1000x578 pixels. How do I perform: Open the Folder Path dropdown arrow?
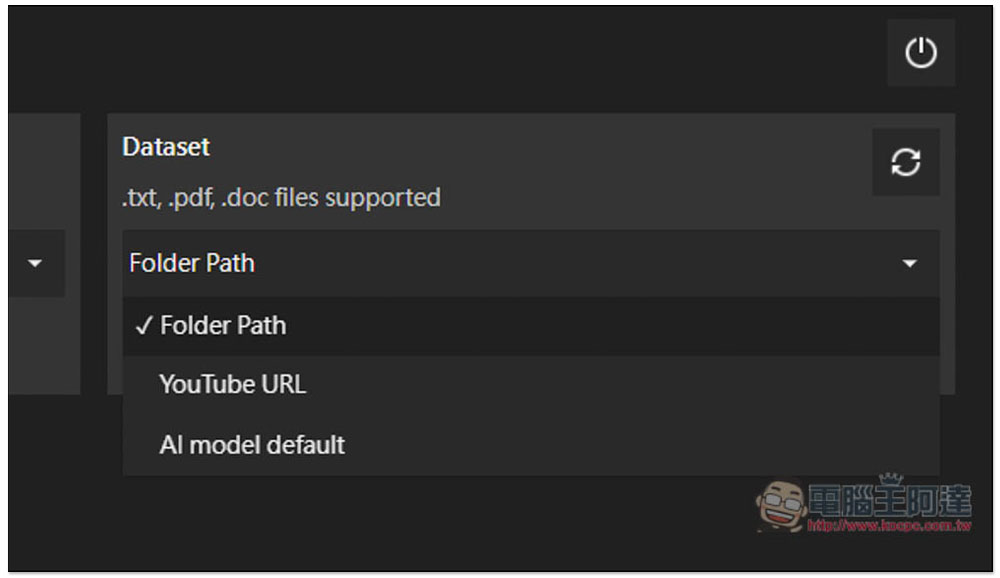tap(909, 263)
